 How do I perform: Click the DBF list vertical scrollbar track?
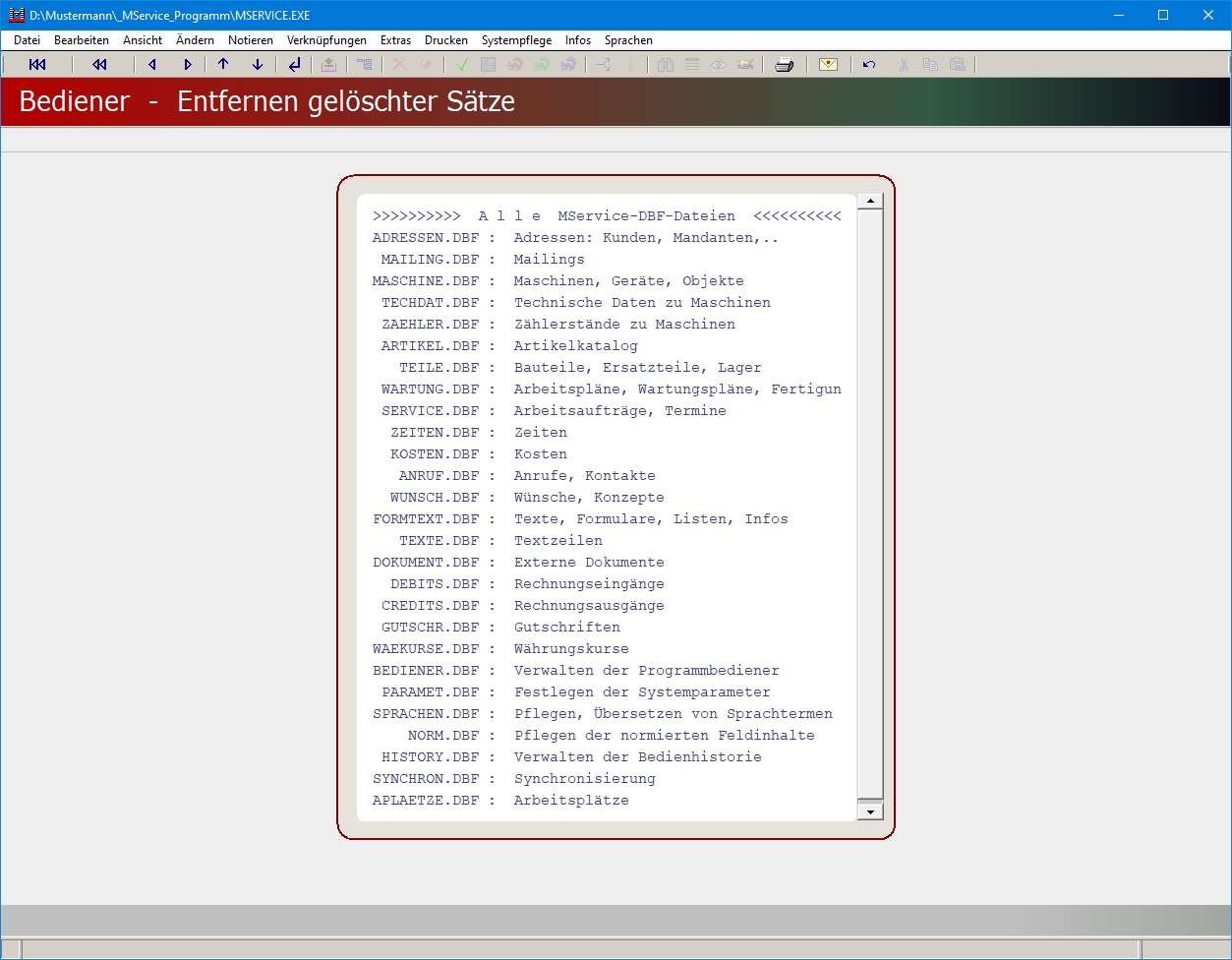click(x=870, y=507)
